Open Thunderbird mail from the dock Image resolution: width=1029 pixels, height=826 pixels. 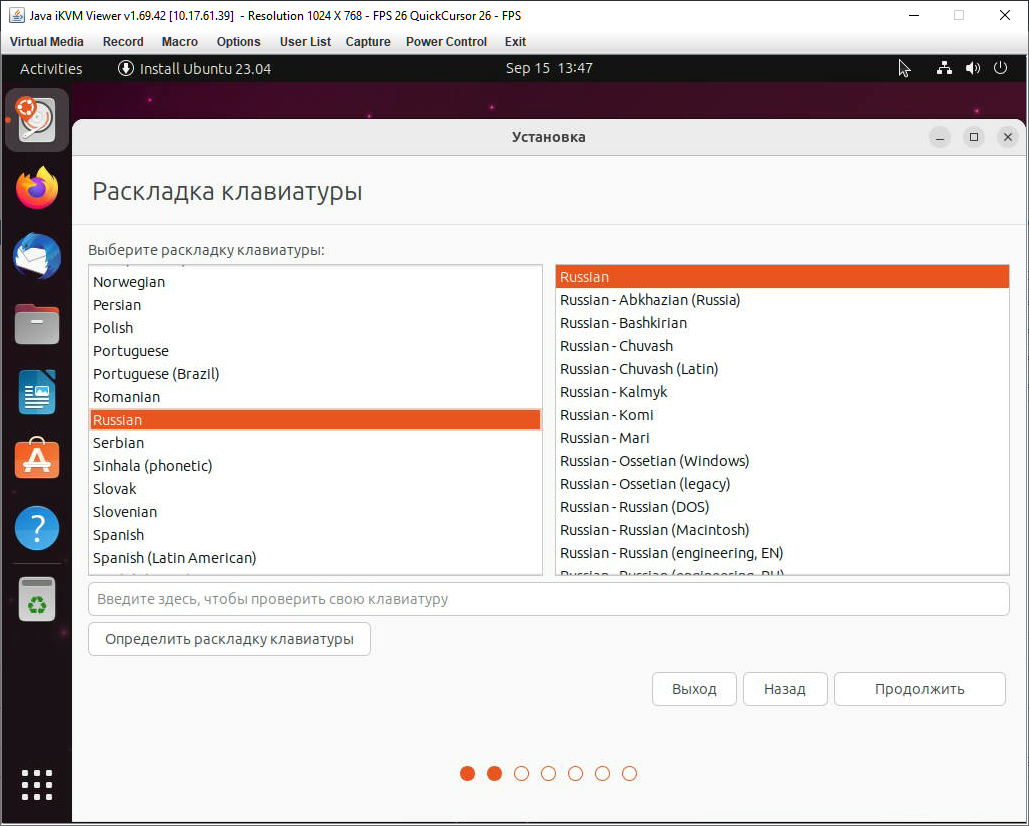(x=37, y=256)
